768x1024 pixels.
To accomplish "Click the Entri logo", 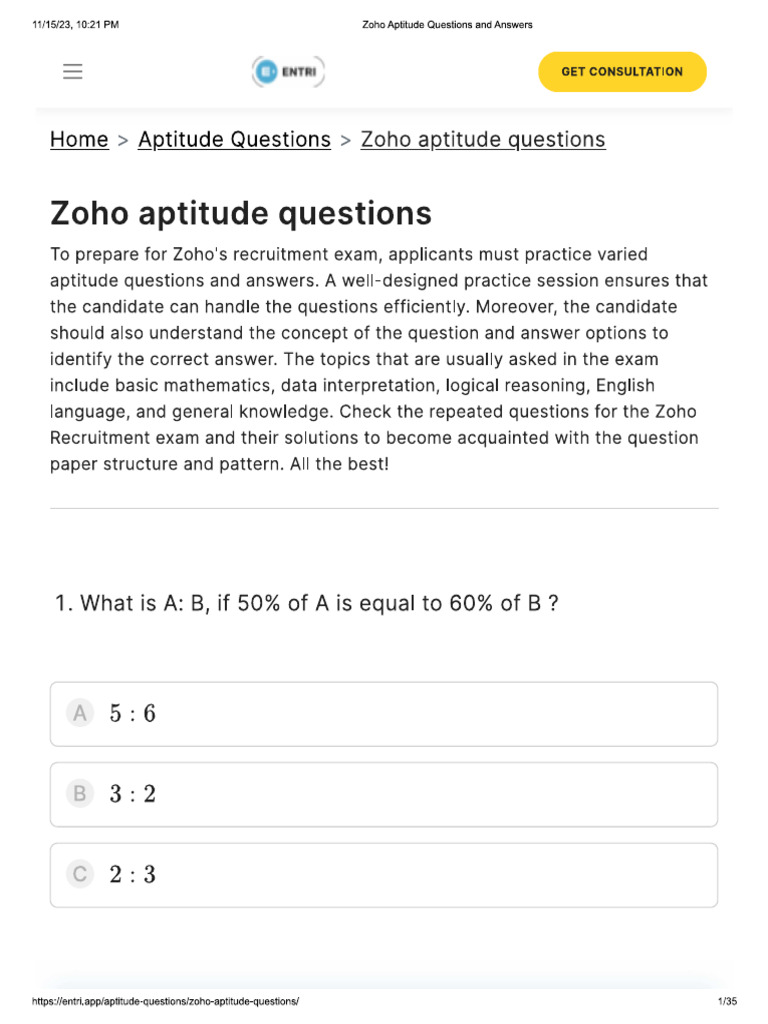I will pyautogui.click(x=288, y=72).
